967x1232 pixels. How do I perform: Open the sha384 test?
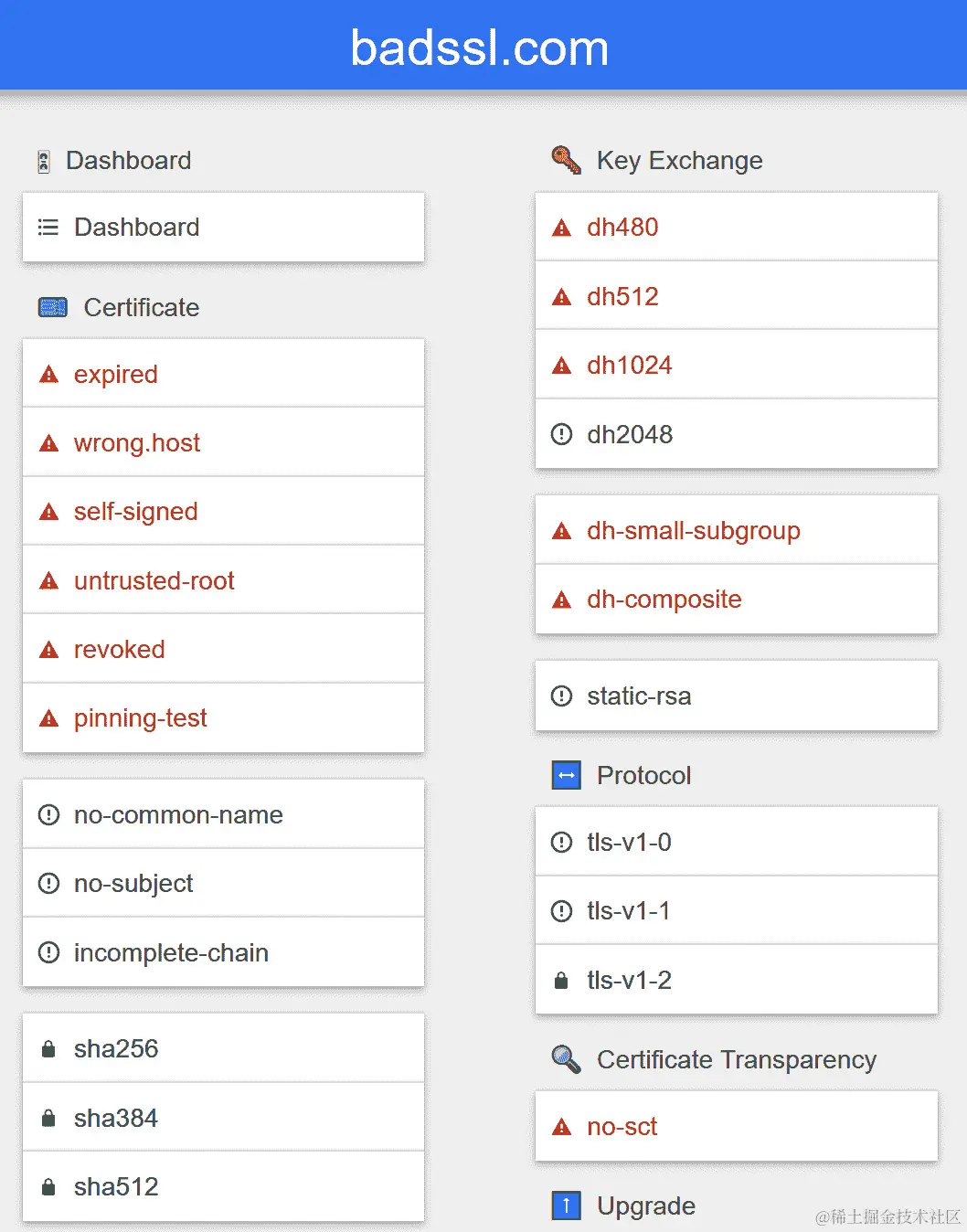pos(223,1118)
